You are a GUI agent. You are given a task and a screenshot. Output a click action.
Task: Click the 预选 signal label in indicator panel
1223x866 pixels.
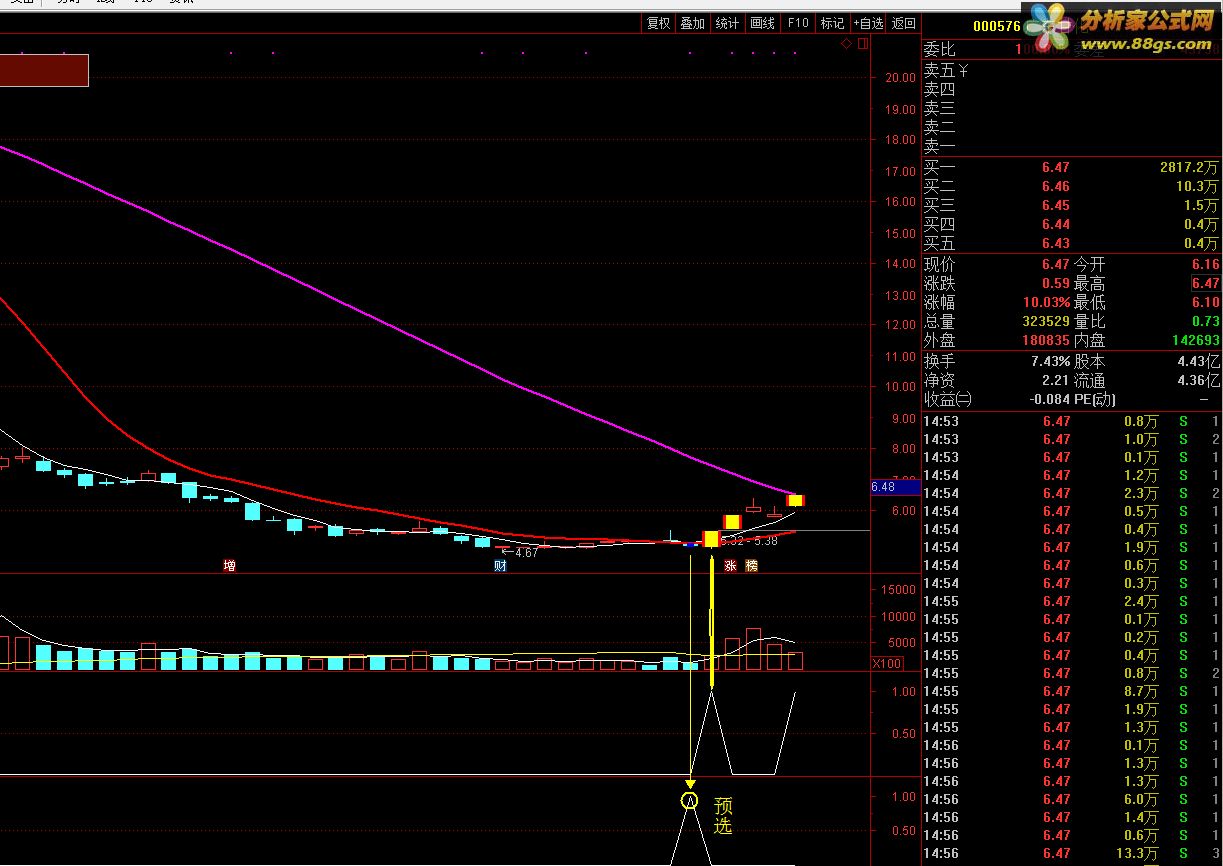point(722,815)
